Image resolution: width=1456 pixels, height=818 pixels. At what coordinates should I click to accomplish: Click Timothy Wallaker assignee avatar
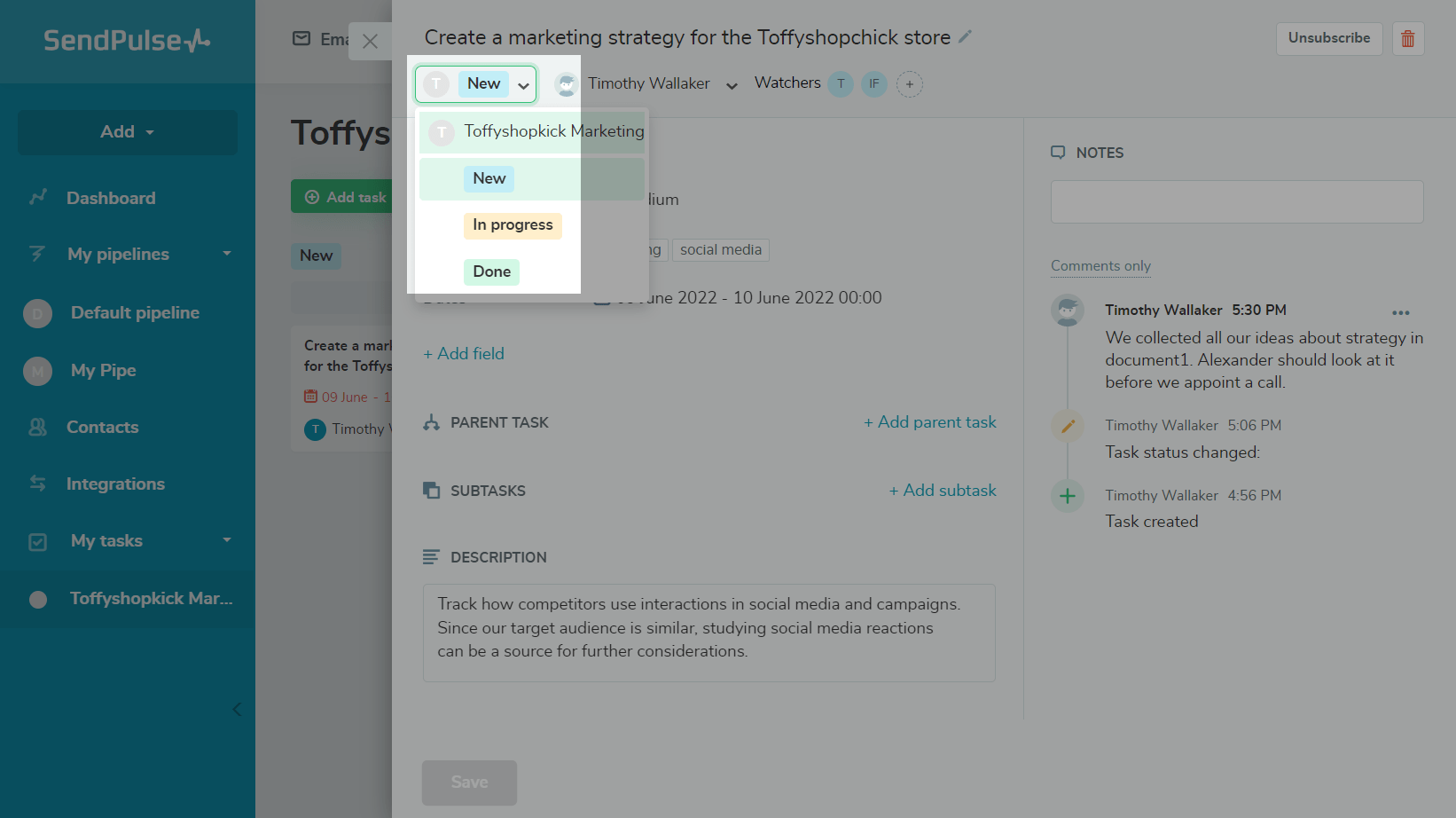tap(566, 84)
